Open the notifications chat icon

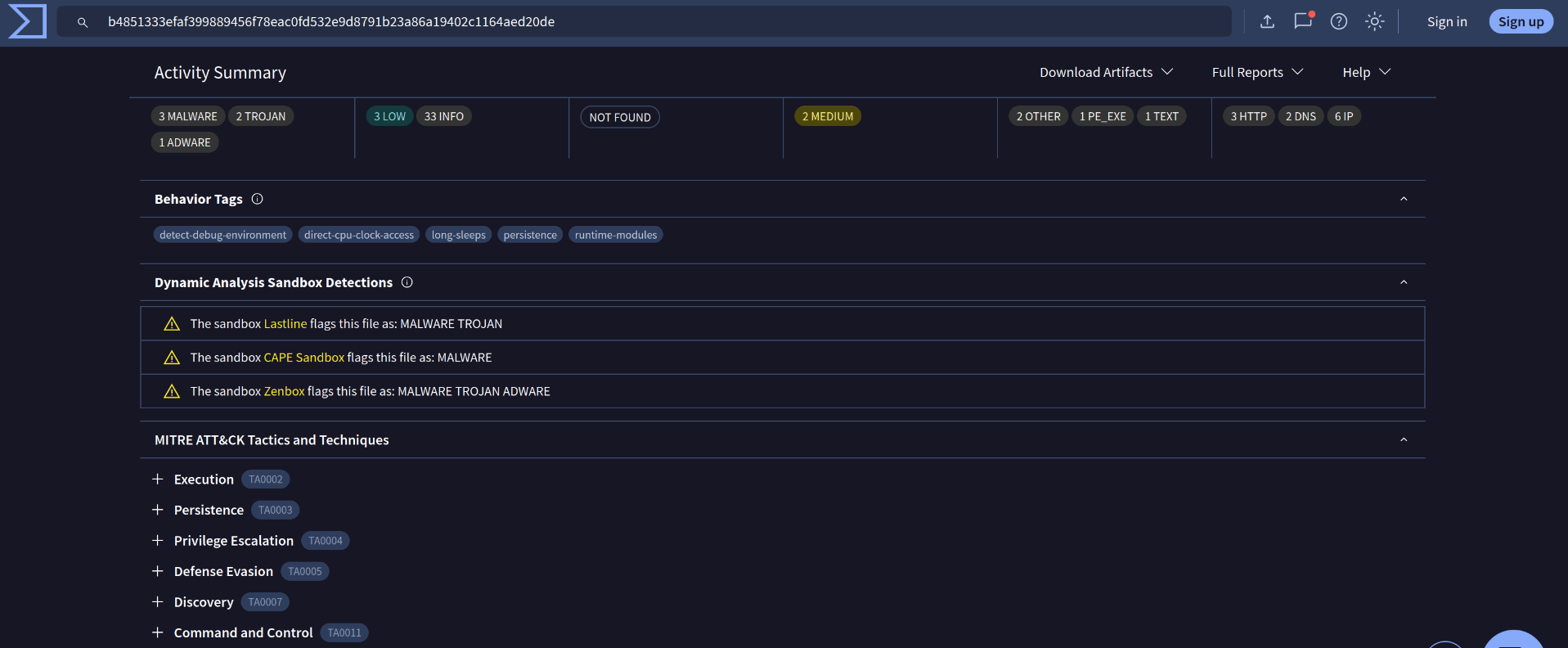[x=1303, y=21]
